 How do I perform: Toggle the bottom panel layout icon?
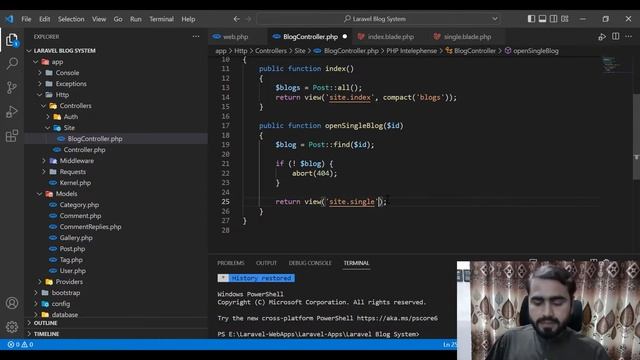coord(542,19)
